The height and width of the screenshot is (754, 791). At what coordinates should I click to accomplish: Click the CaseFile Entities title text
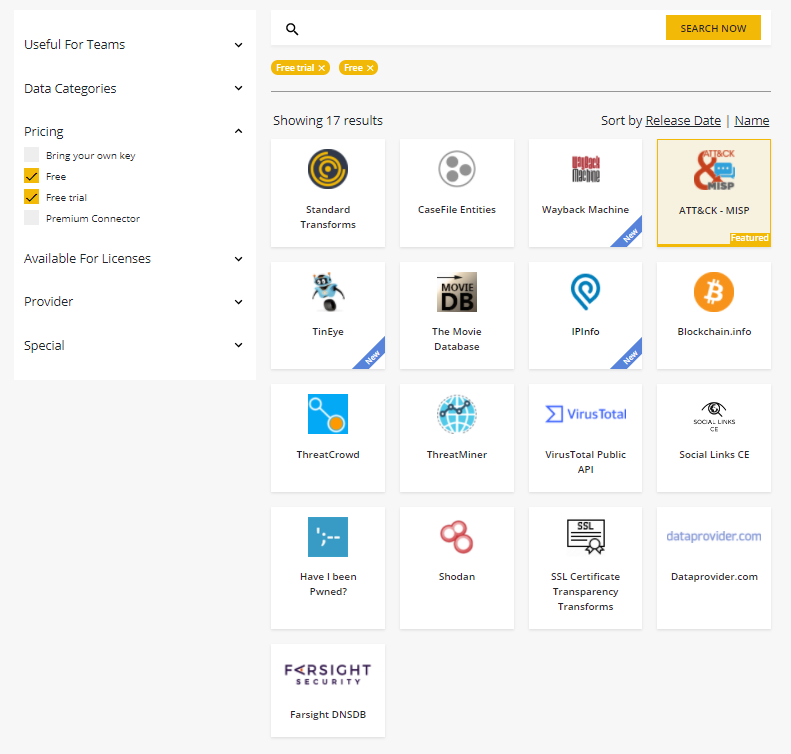(x=457, y=209)
